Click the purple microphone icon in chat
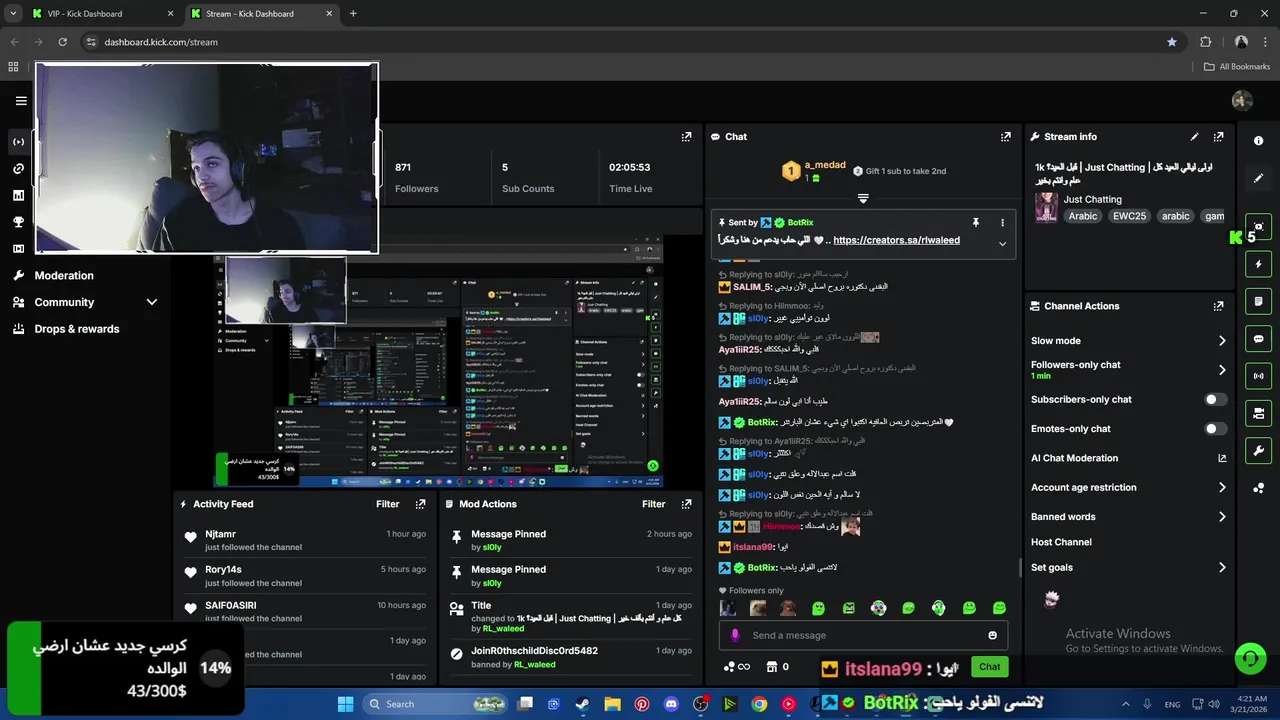 pyautogui.click(x=735, y=635)
